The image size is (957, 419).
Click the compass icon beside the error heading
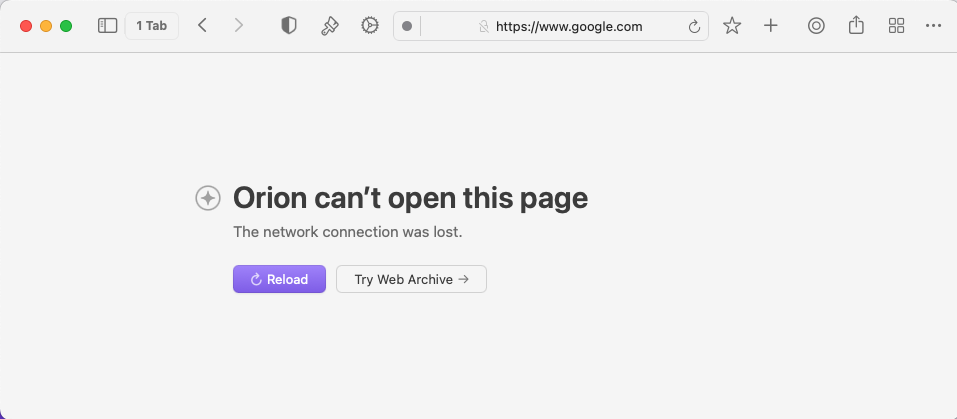(208, 198)
